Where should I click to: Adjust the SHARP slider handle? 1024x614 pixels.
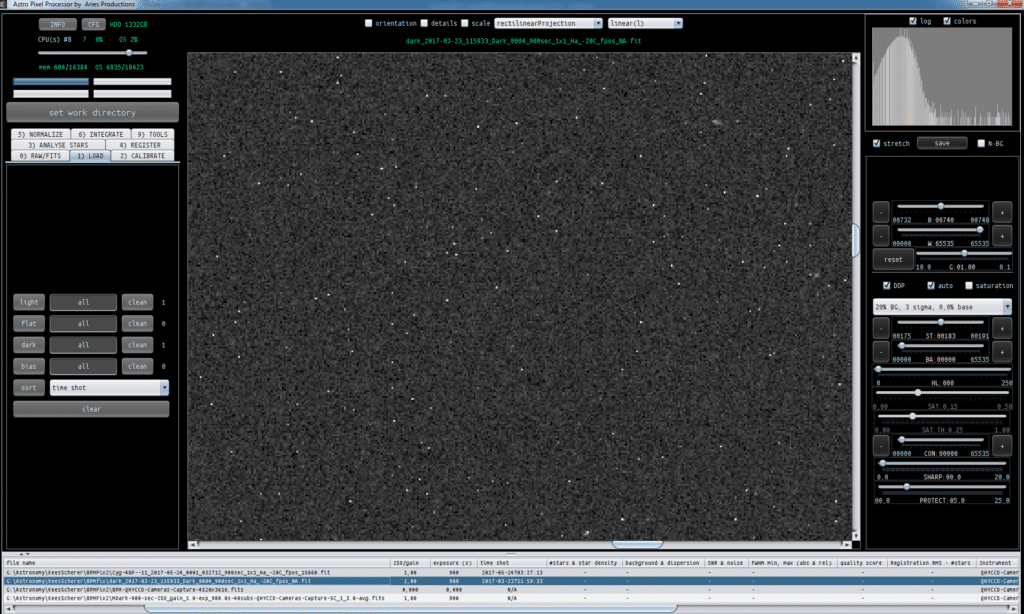point(882,463)
